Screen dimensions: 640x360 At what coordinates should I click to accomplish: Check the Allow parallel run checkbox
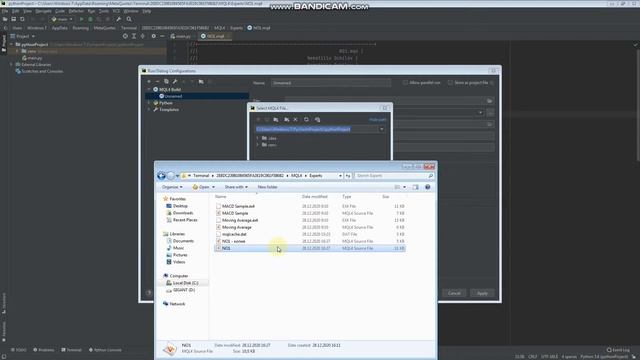point(405,83)
